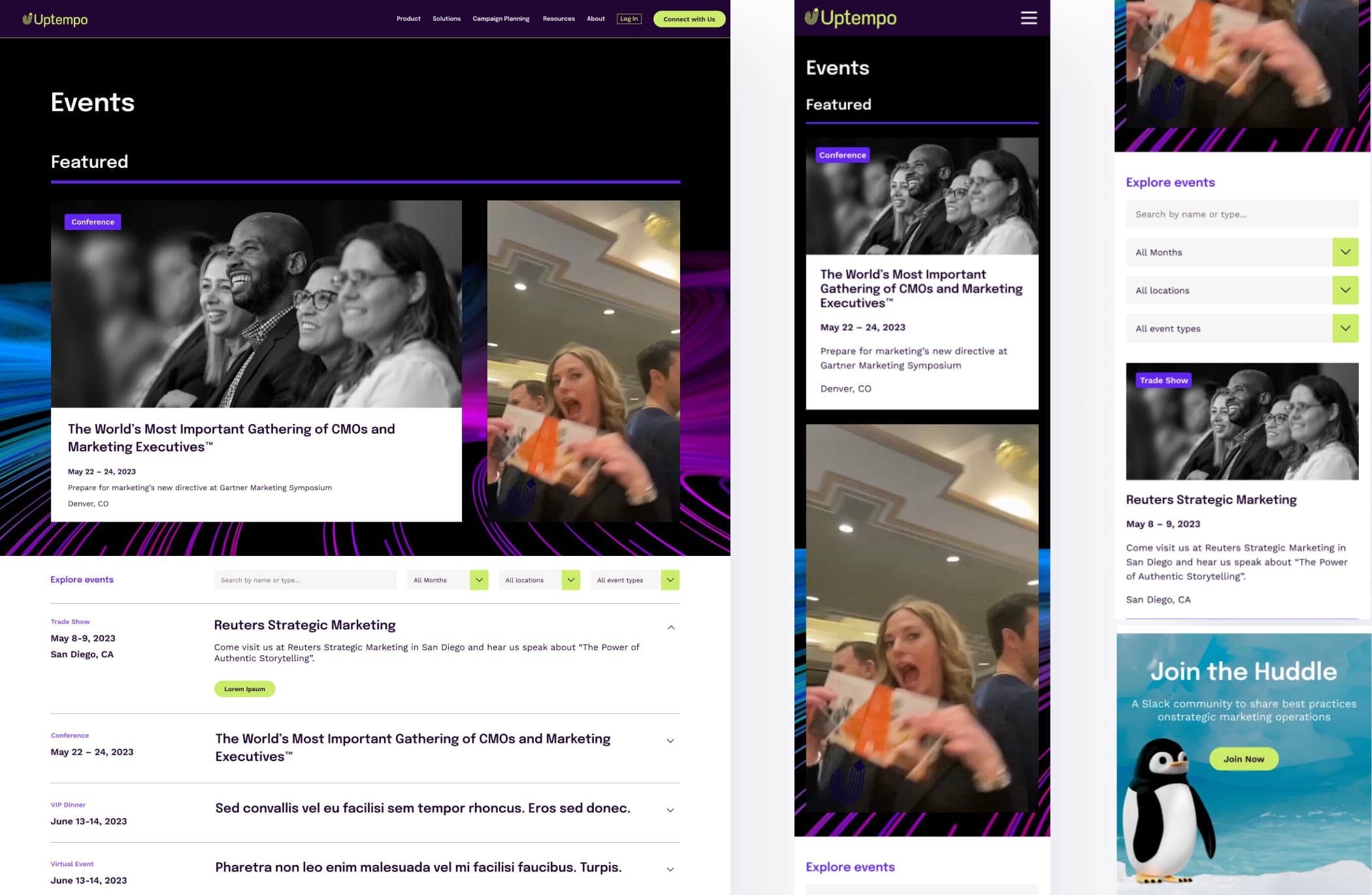Click the Lorem Ipsum button under Reuters event
The width and height of the screenshot is (1372, 895).
point(244,689)
